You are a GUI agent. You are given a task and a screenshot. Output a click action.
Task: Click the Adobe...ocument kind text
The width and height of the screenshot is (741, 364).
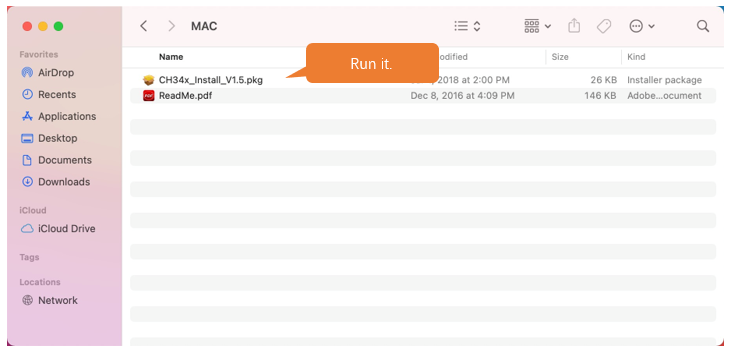click(664, 95)
